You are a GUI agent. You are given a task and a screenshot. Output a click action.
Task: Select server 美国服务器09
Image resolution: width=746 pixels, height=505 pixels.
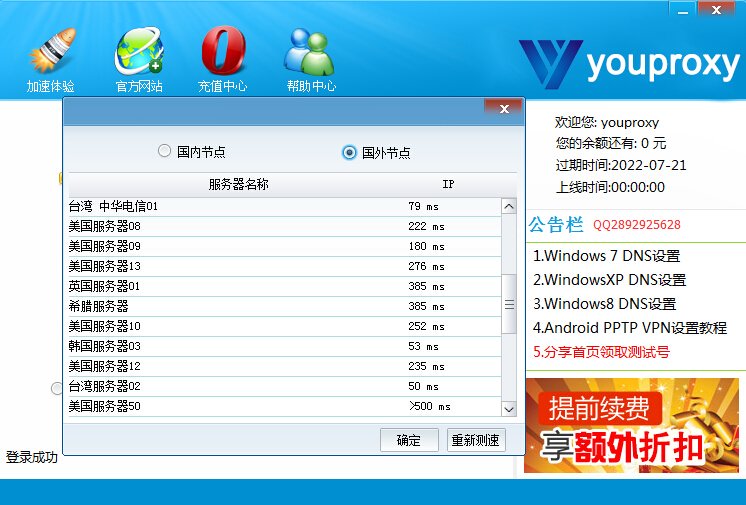[285, 247]
